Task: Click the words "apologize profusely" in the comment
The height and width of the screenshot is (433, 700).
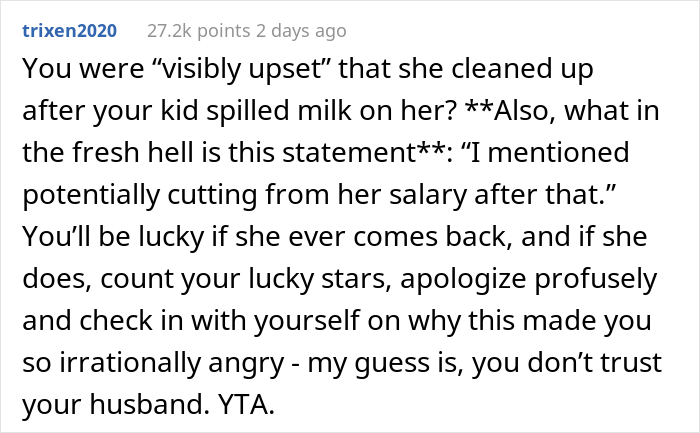Action: (529, 279)
